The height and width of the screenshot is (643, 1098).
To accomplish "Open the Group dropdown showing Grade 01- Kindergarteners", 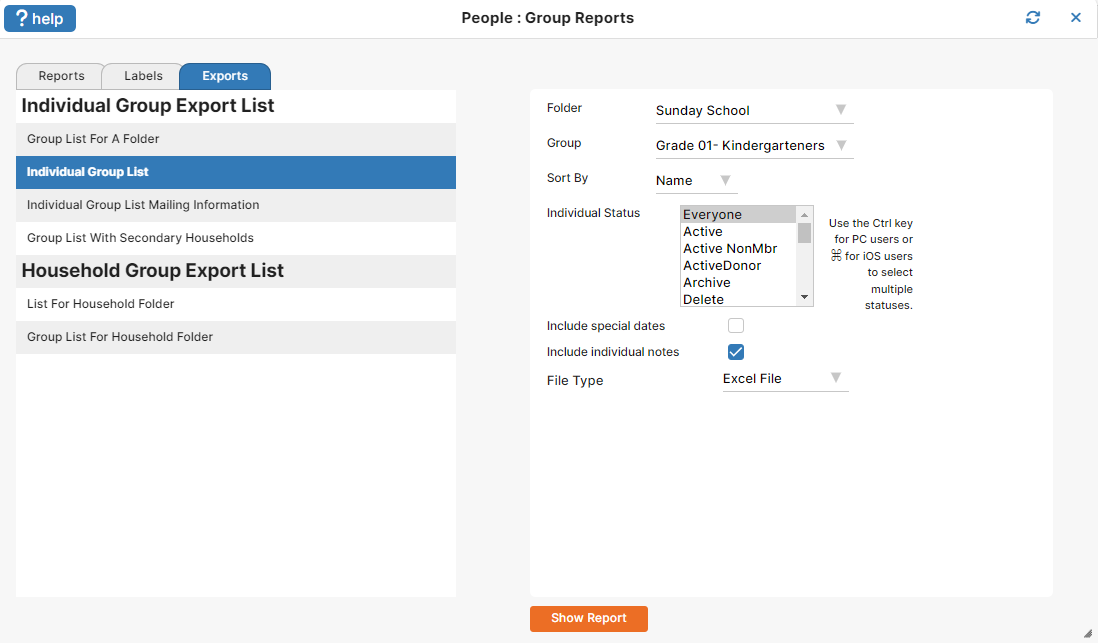I will (754, 145).
